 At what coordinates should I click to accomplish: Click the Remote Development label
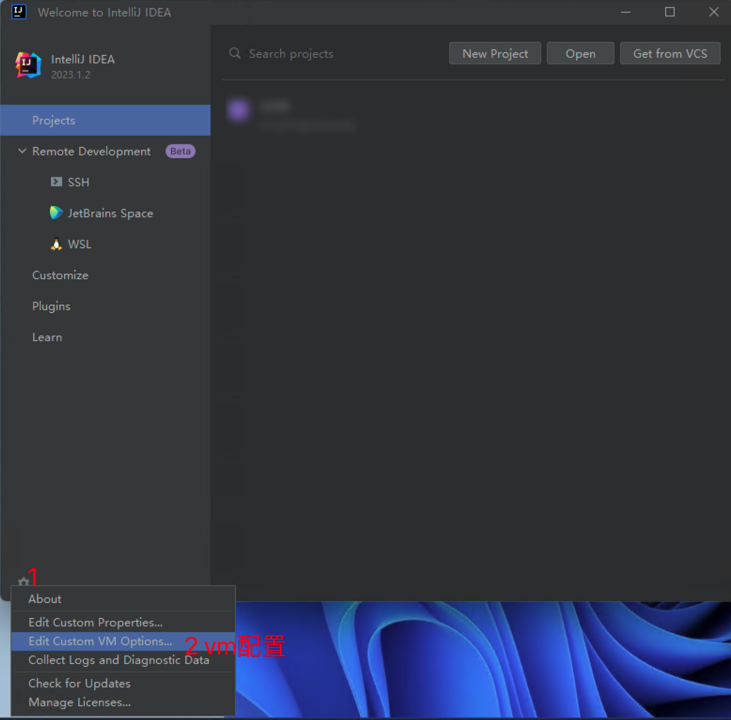coord(91,151)
